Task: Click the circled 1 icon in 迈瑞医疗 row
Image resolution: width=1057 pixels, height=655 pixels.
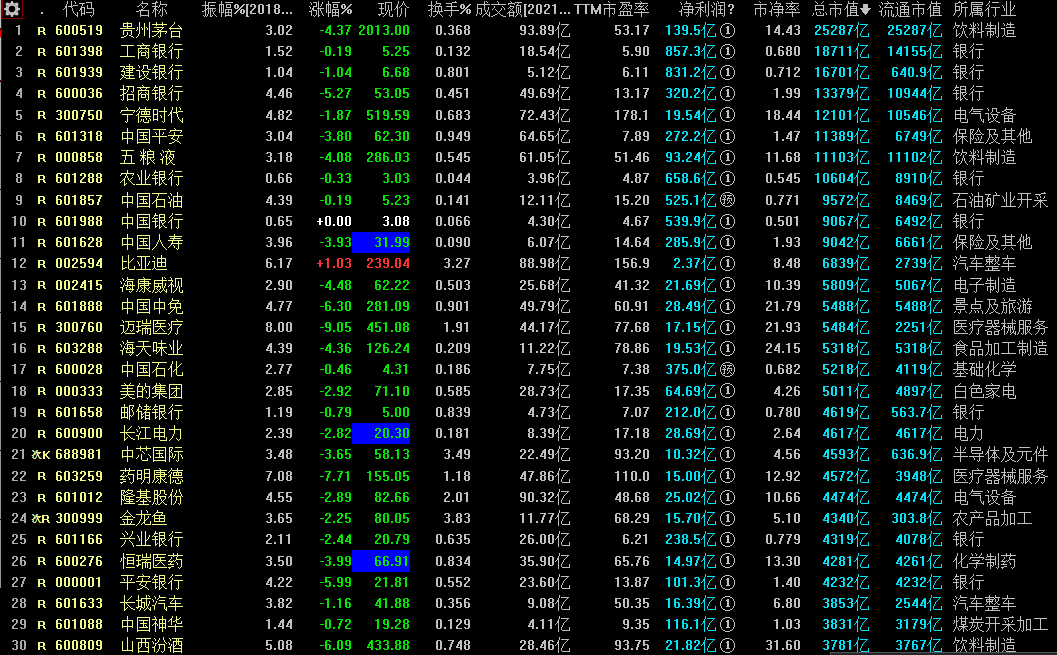Action: pos(727,327)
